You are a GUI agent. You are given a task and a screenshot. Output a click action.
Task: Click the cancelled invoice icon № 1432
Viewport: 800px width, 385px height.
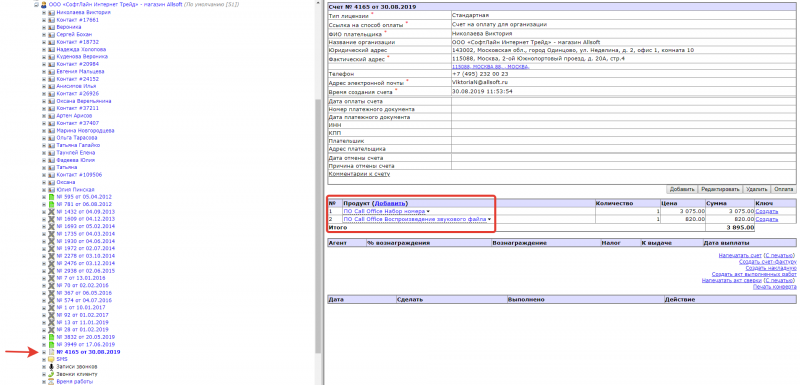click(51, 212)
